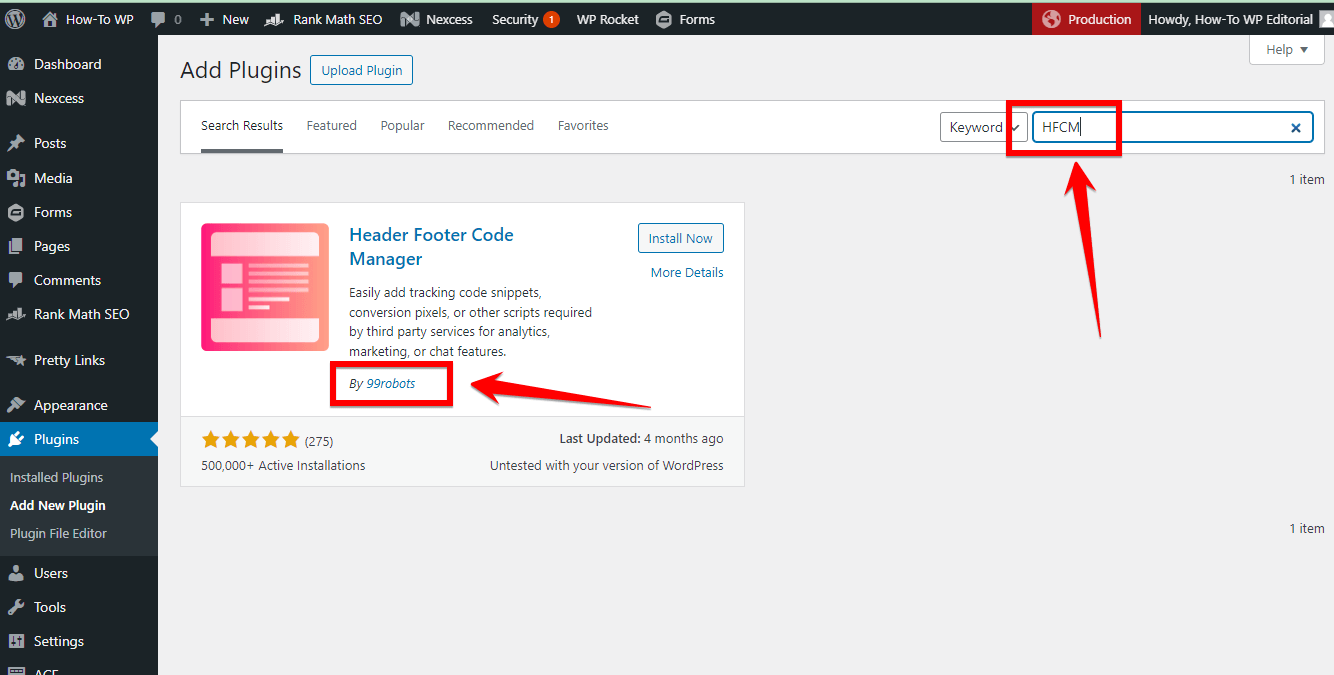Open Pretty Links in the sidebar

[x=69, y=360]
